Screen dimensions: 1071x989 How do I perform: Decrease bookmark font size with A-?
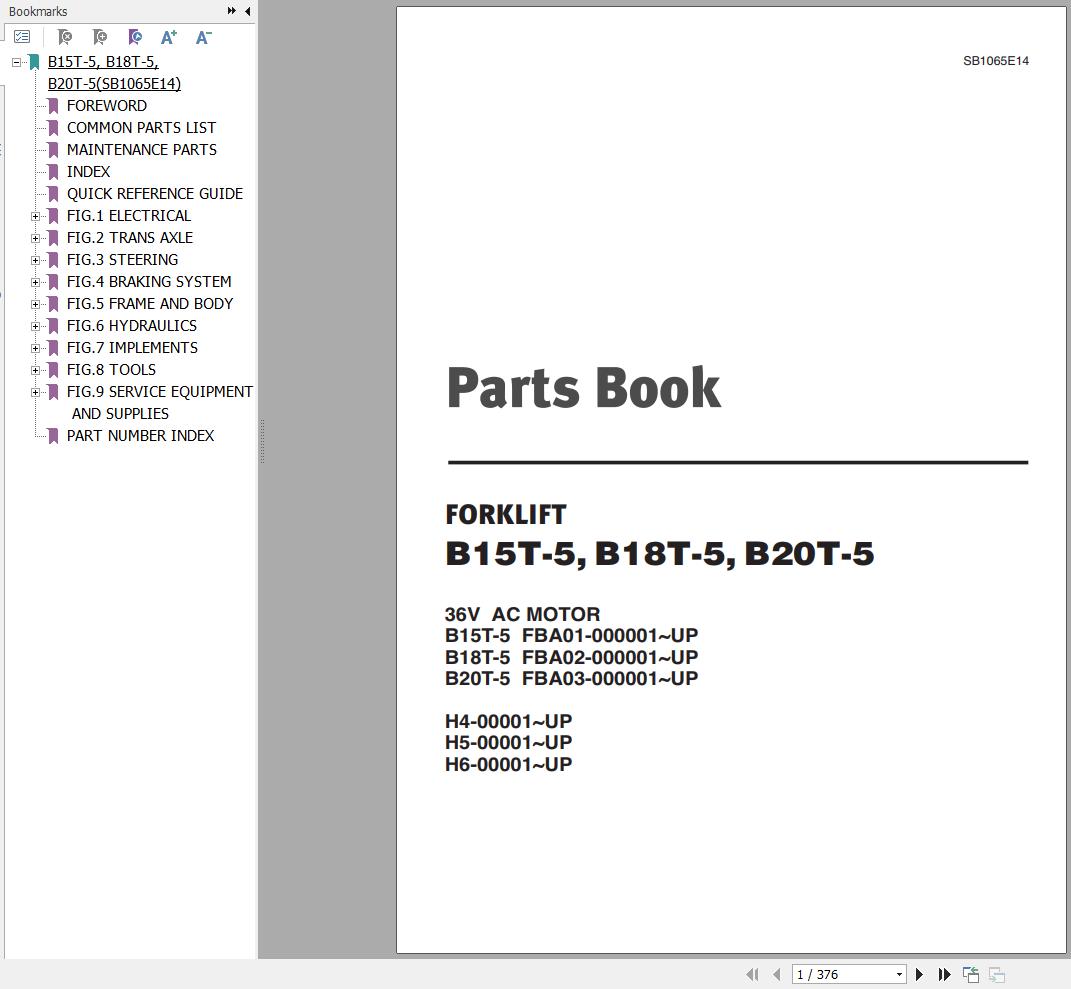(204, 37)
